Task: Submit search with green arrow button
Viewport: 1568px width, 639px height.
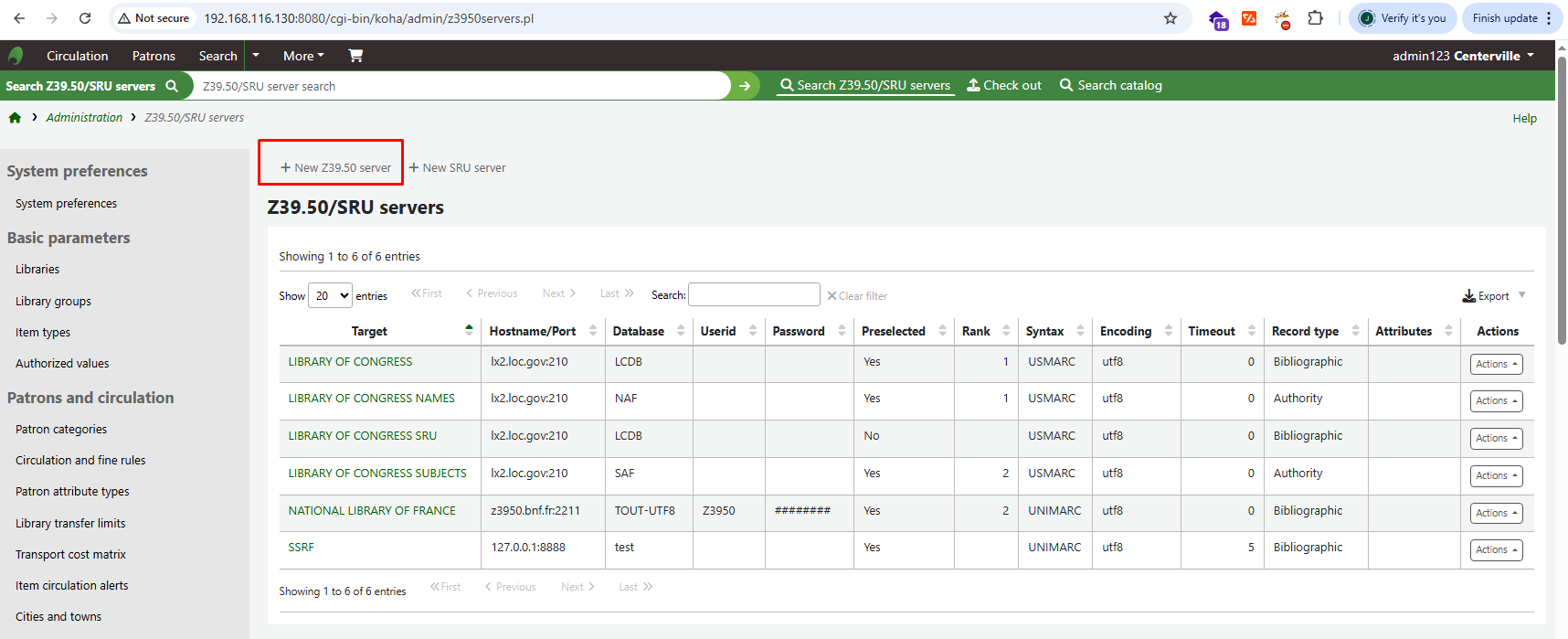Action: pos(745,86)
